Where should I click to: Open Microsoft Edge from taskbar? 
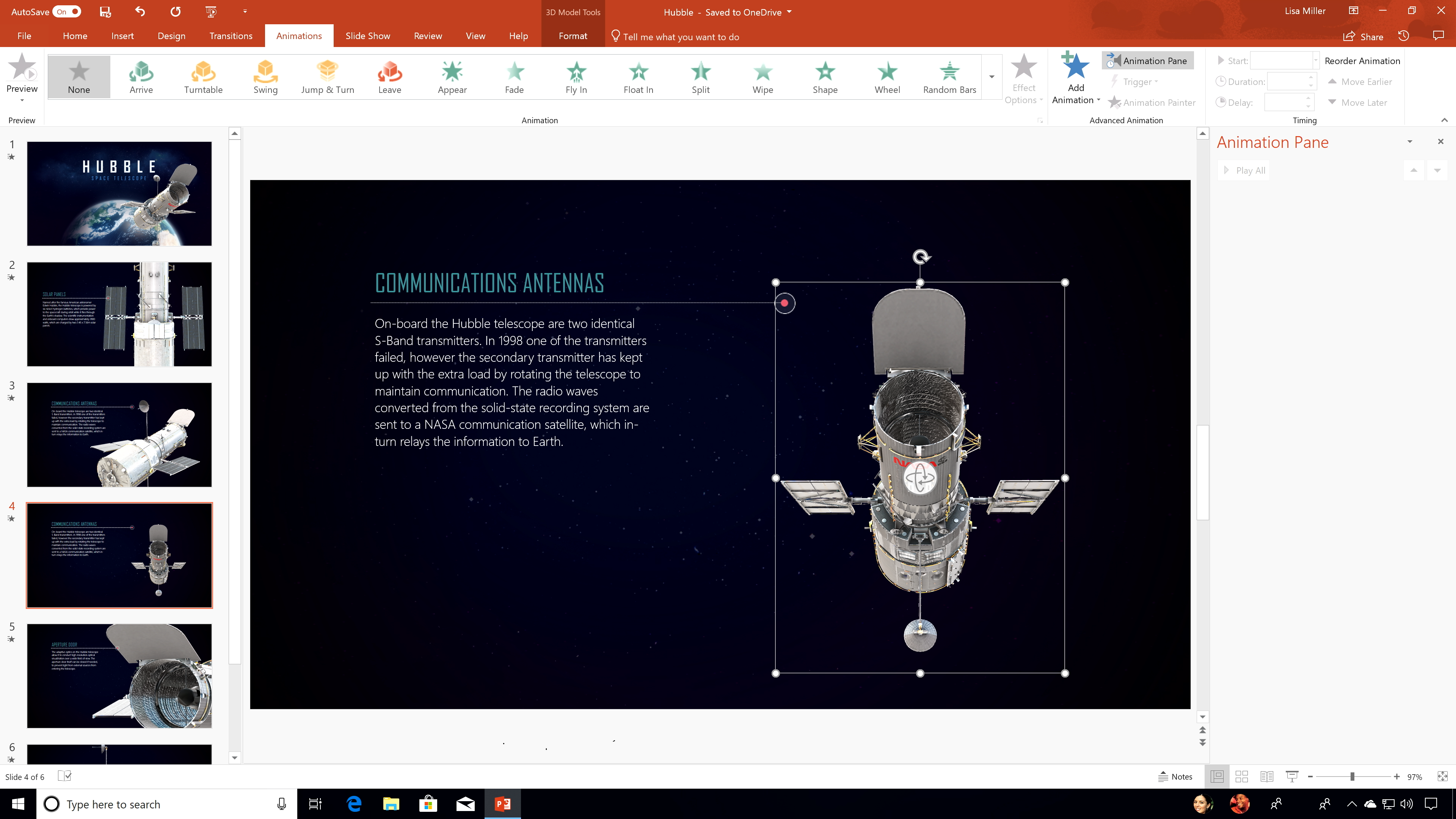355,804
